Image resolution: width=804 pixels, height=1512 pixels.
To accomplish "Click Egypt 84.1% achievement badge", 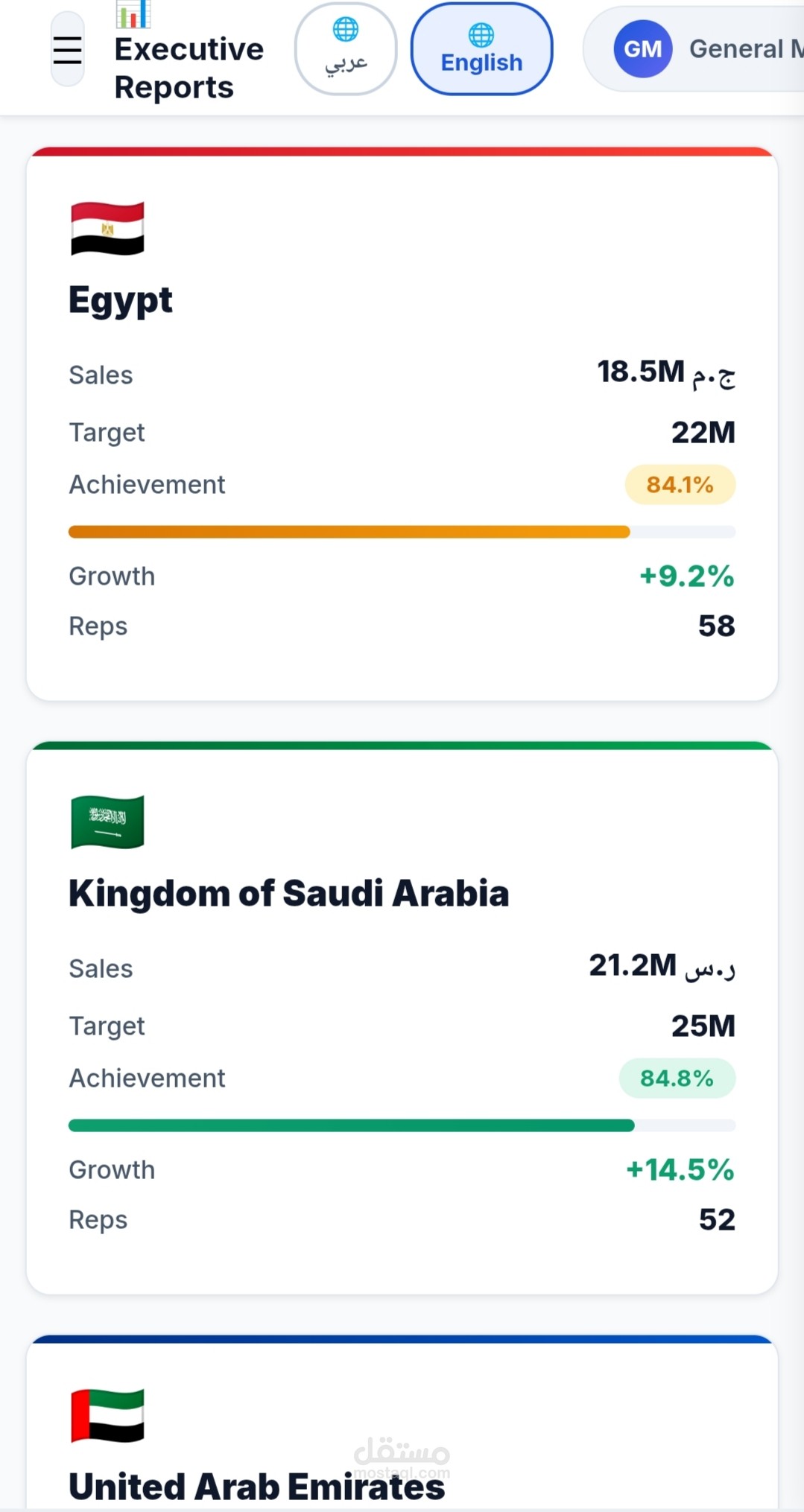I will [680, 485].
